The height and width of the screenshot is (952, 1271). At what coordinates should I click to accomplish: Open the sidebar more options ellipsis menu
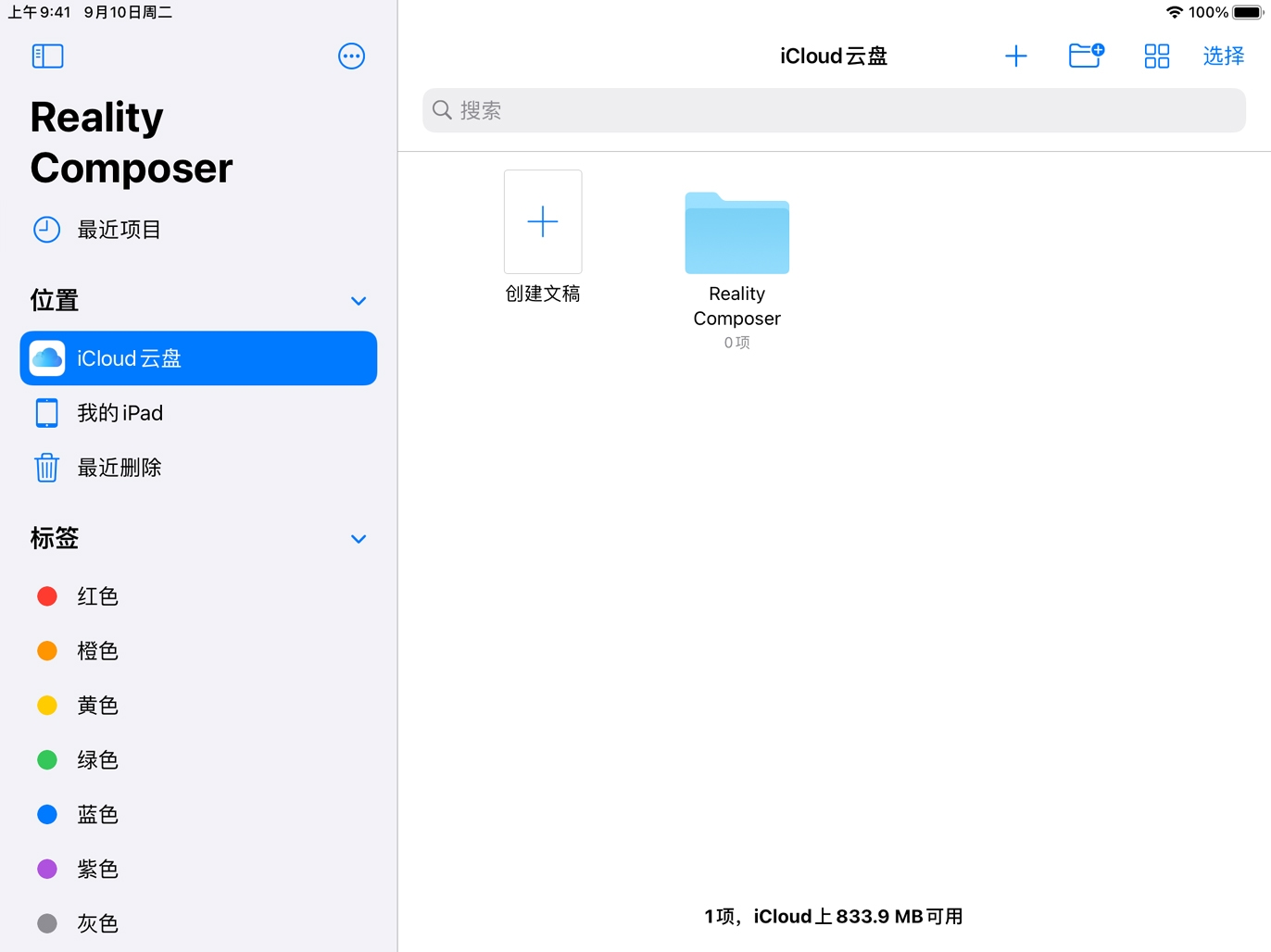point(351,56)
